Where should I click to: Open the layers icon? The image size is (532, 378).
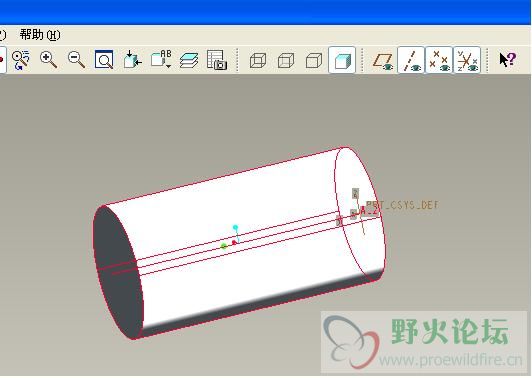pyautogui.click(x=189, y=60)
